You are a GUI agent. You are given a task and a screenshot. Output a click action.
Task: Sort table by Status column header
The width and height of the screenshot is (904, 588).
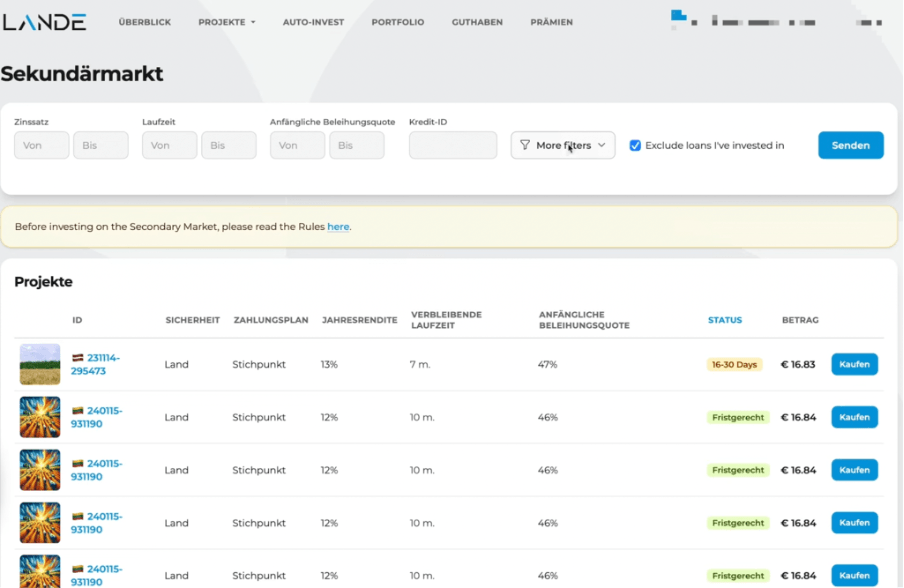coord(725,320)
